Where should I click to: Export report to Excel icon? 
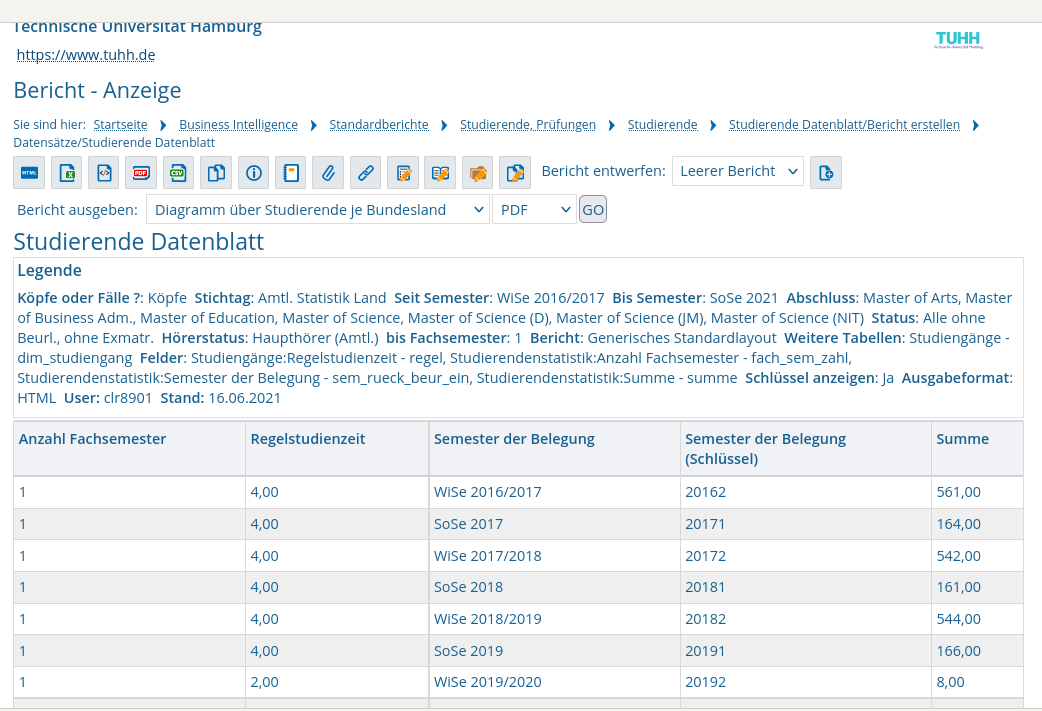pos(66,173)
